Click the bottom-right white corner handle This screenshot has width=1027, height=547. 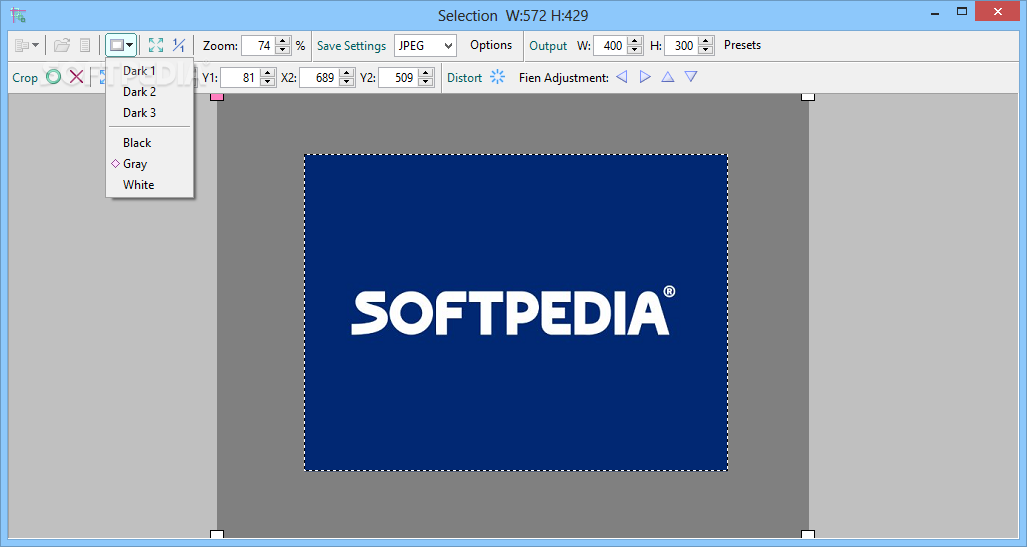point(808,534)
